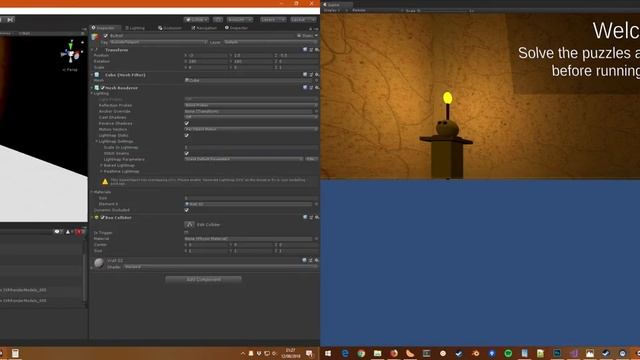
Task: Open the Mesh Filter help book icon
Action: click(x=305, y=75)
